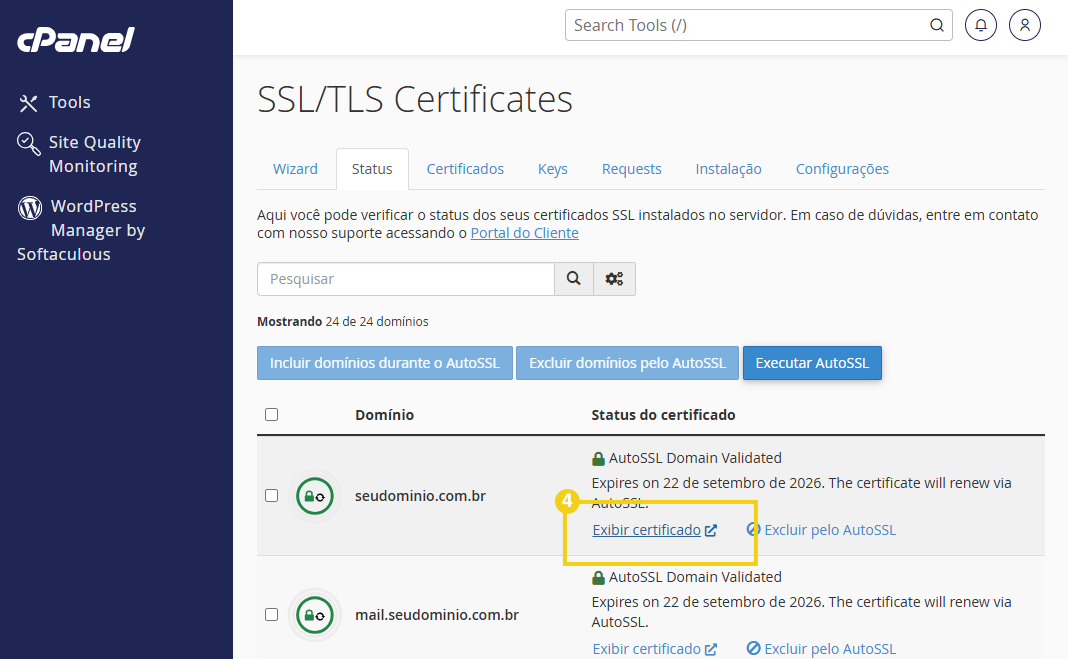Click the domain search magnifier button
1068x659 pixels.
574,279
